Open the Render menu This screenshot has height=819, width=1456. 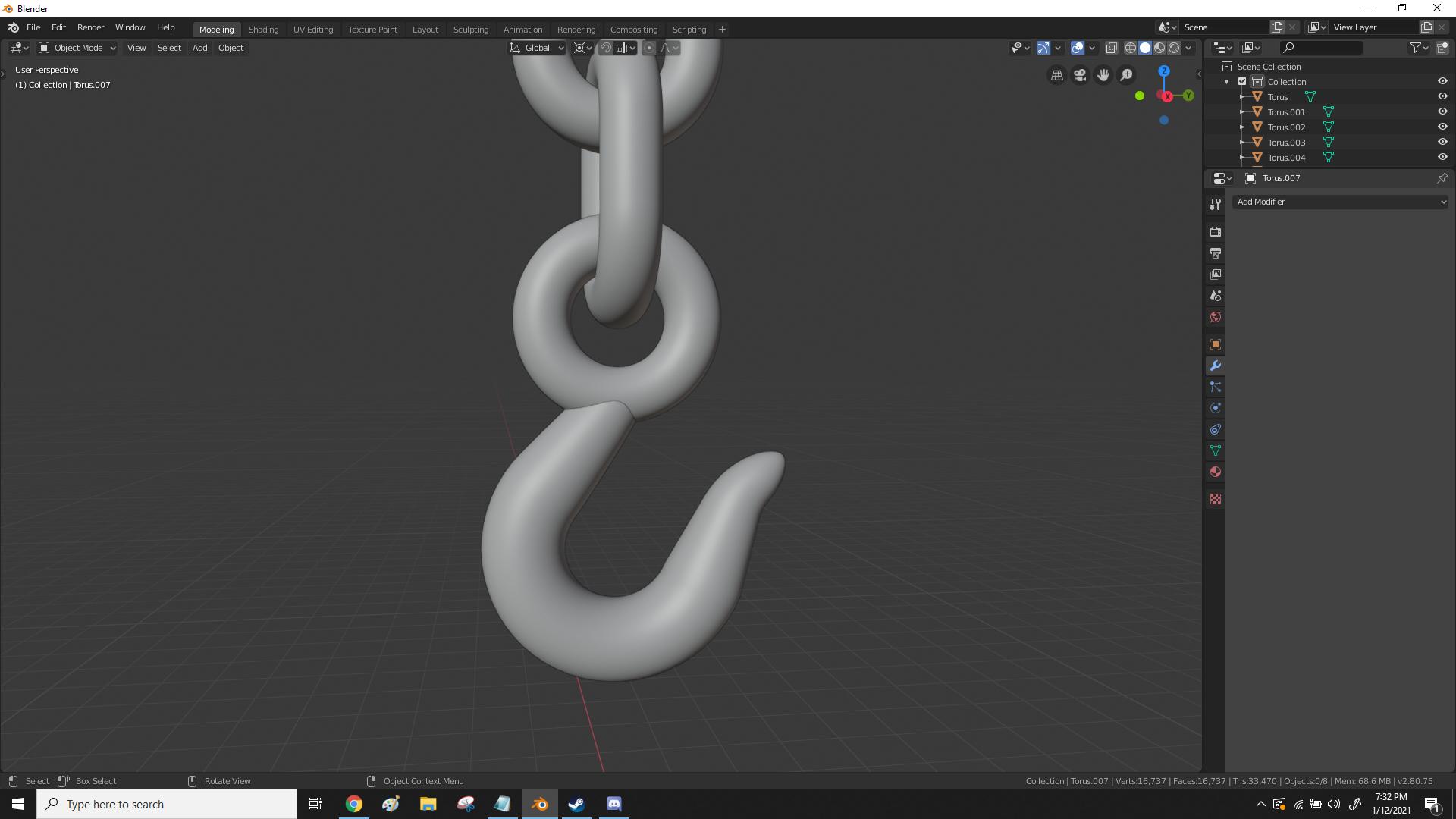click(x=90, y=27)
